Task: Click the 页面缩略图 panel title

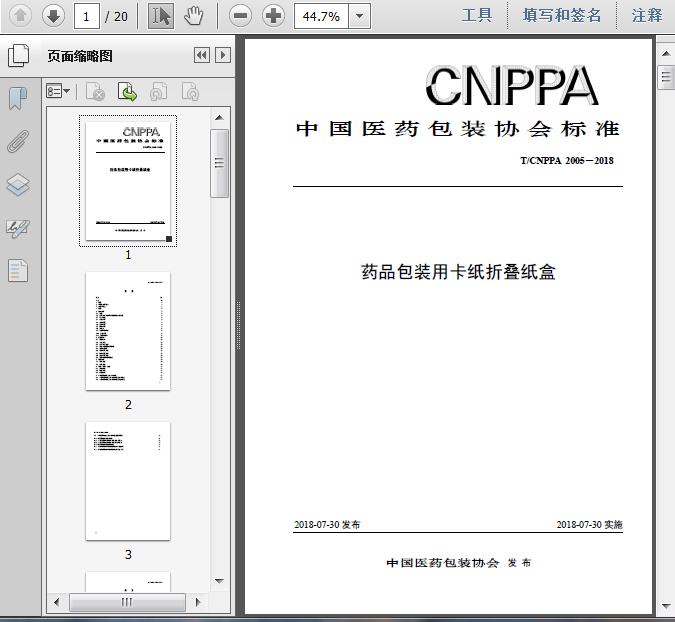Action: coord(80,56)
